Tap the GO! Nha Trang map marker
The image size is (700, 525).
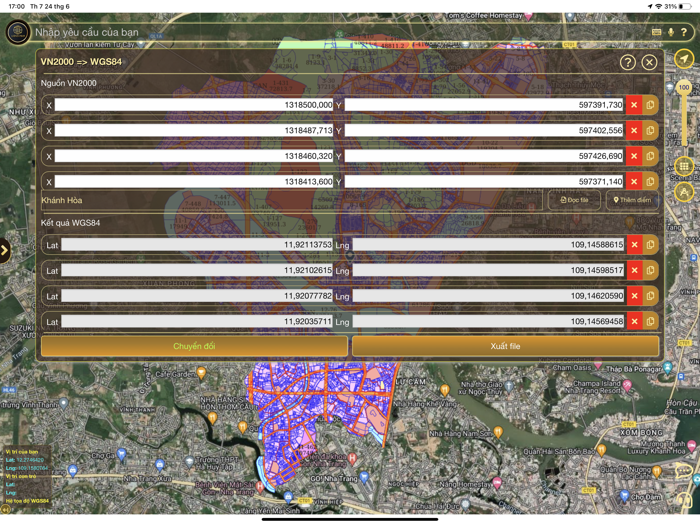pos(364,477)
